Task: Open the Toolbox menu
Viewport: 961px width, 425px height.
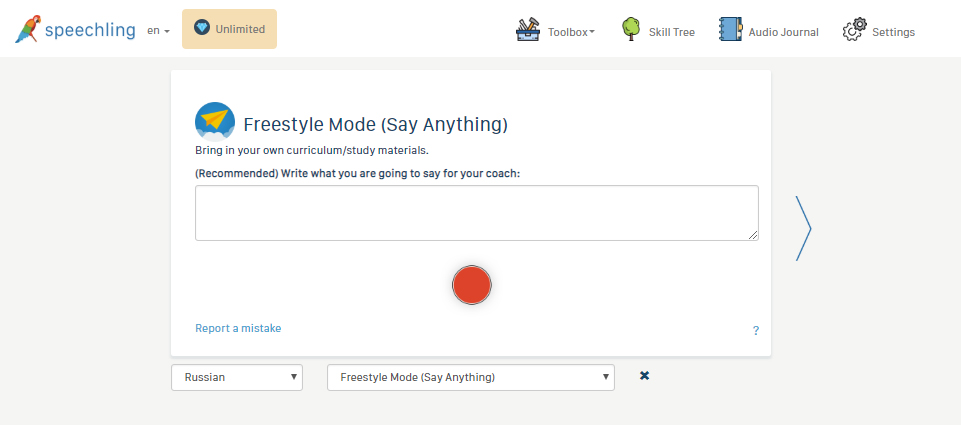Action: [x=570, y=32]
